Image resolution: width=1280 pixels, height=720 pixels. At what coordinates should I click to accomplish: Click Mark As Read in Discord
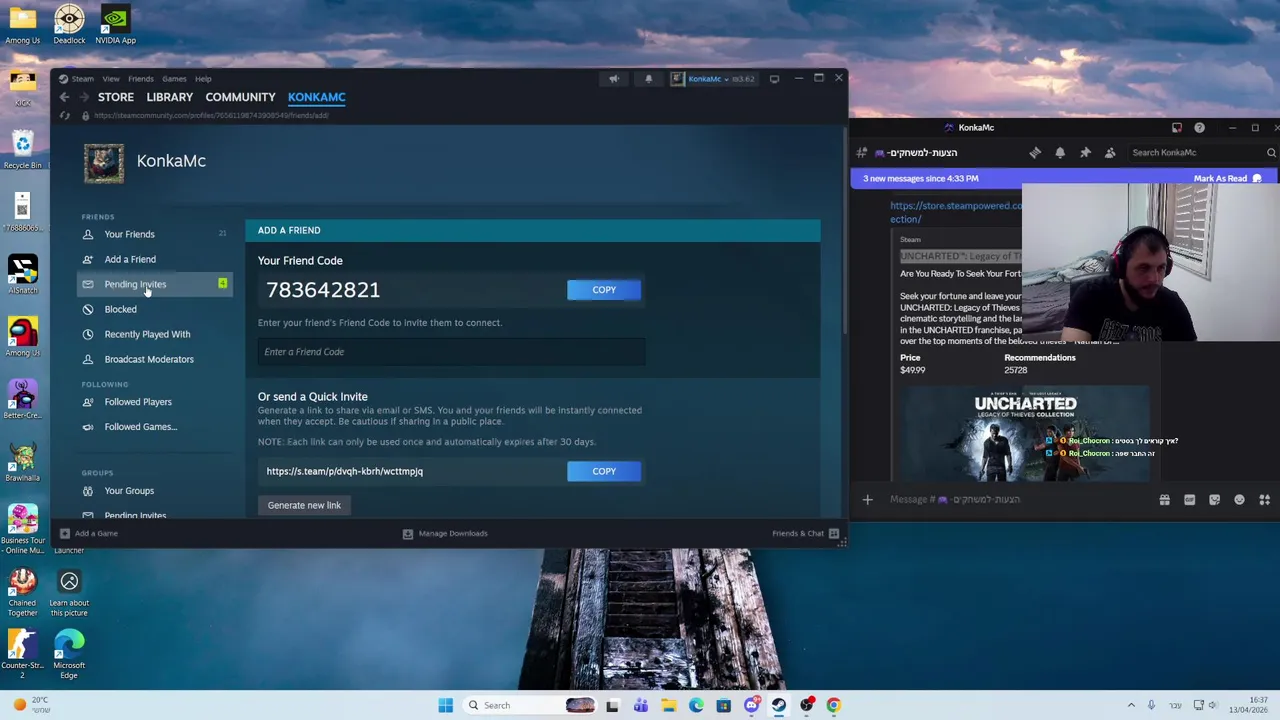click(1227, 178)
